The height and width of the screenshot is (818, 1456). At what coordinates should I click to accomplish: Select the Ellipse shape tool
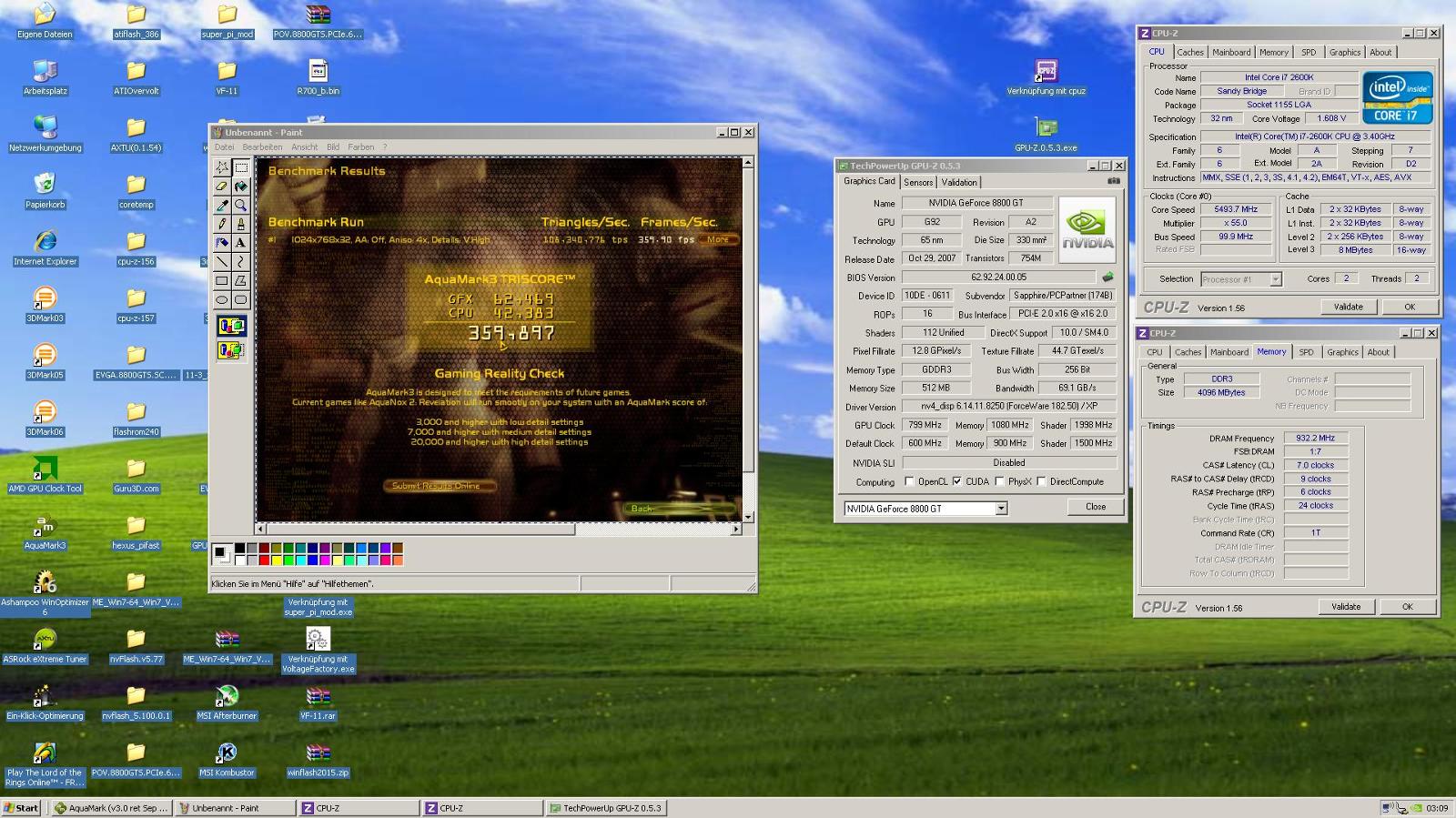[221, 299]
